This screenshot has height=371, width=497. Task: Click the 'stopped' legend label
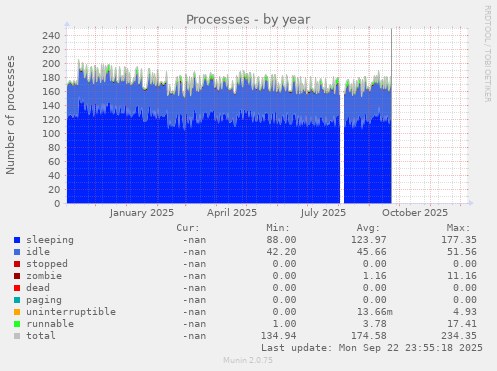[x=47, y=264]
